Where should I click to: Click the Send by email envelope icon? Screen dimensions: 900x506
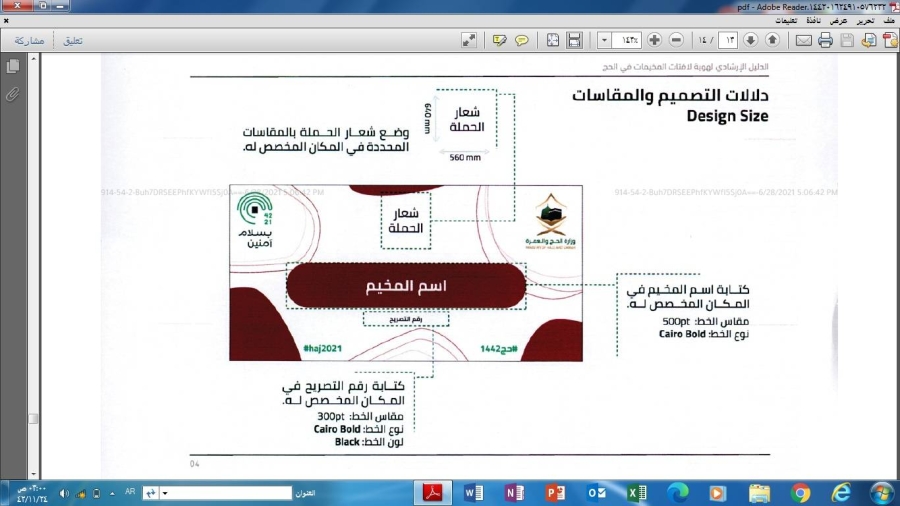point(803,40)
